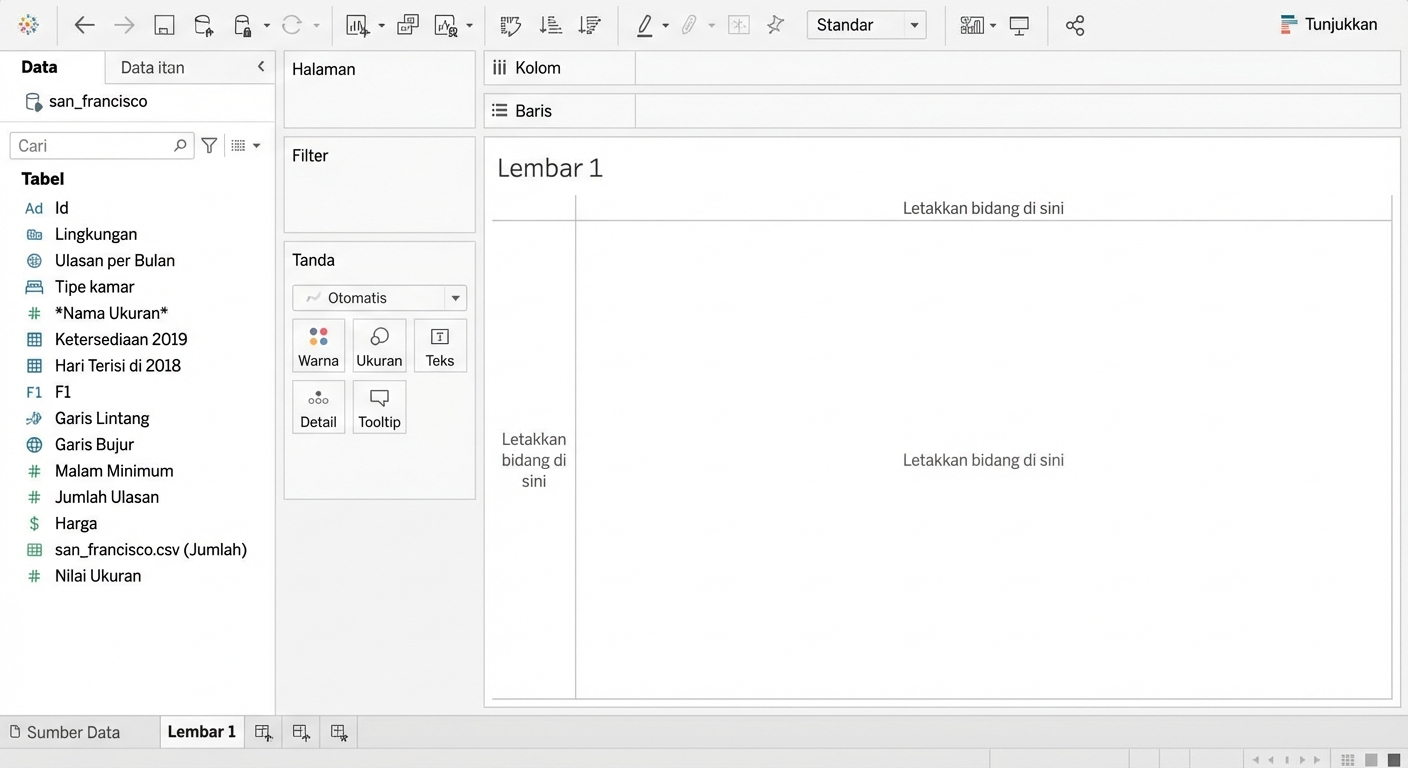Viewport: 1408px width, 768px height.
Task: Click the share workbook icon
Action: click(x=1075, y=26)
